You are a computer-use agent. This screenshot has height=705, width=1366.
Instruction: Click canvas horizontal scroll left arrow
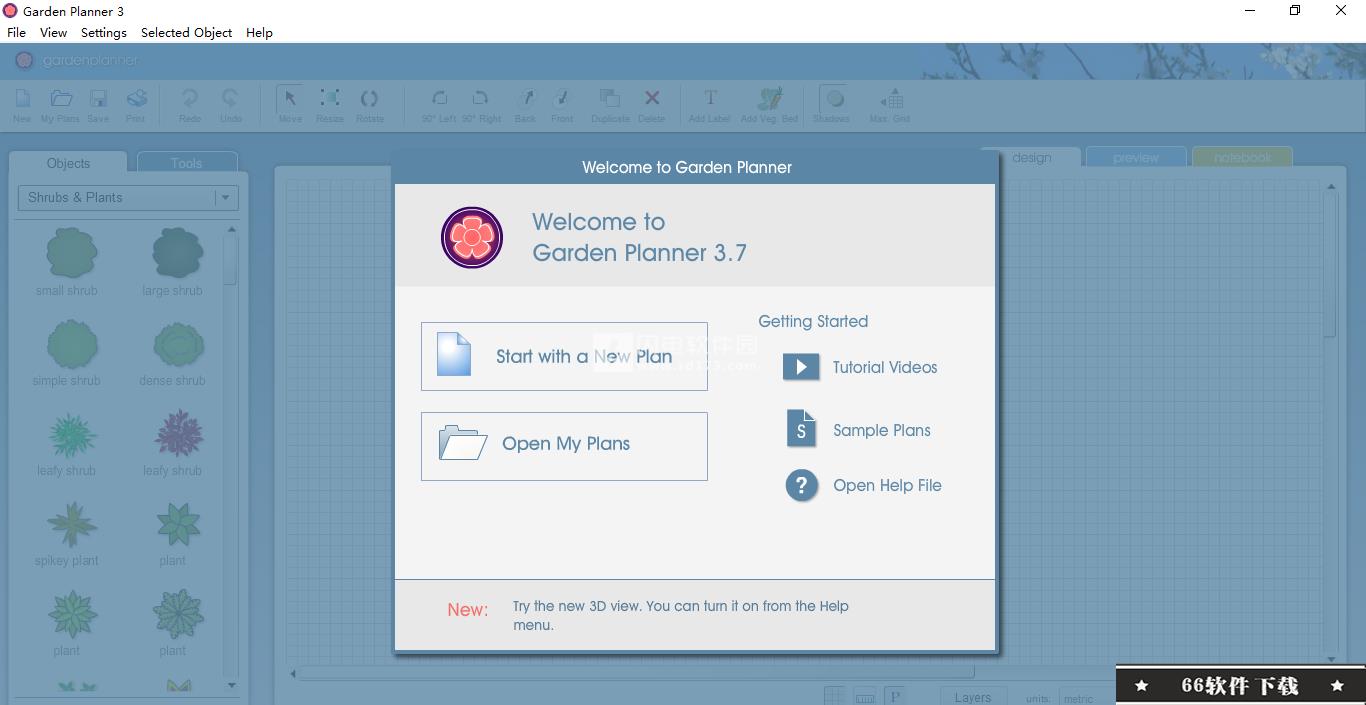(292, 673)
